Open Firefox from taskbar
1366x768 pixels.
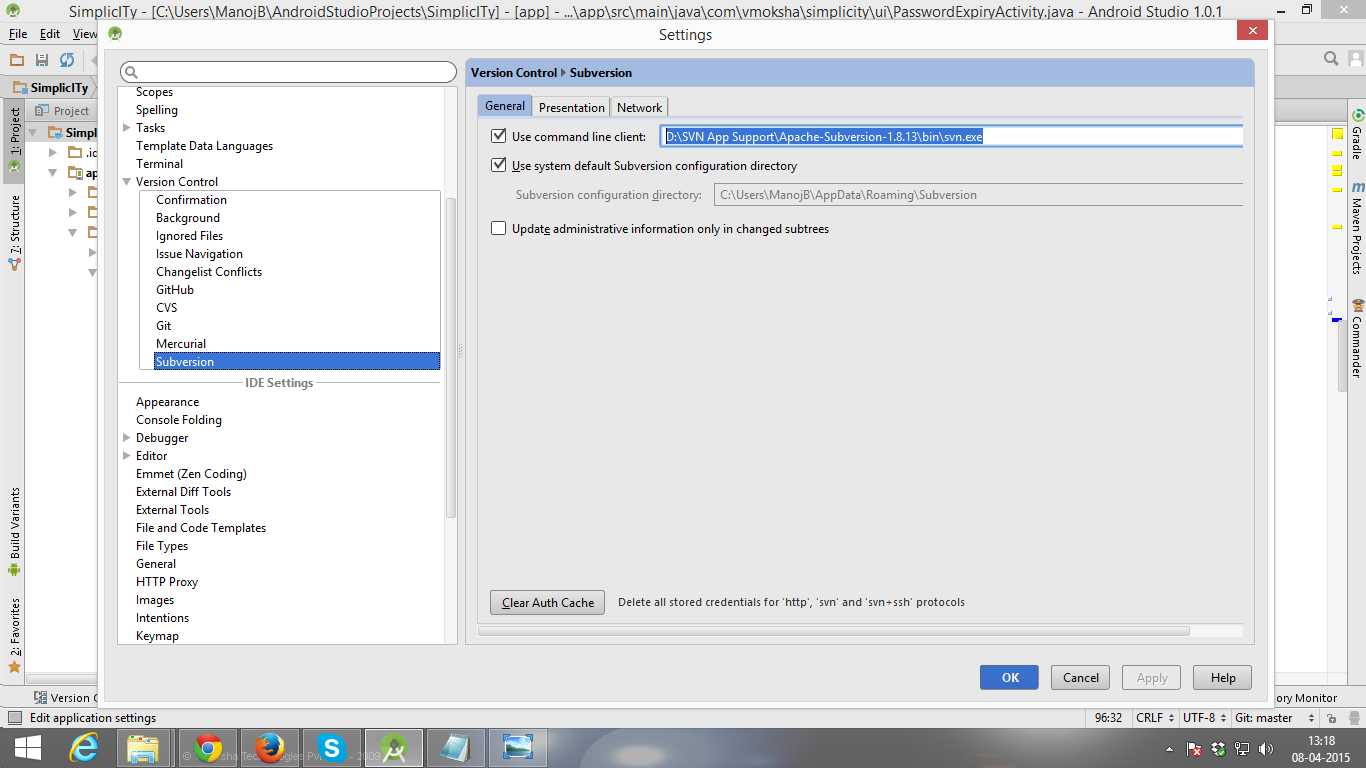tap(269, 748)
